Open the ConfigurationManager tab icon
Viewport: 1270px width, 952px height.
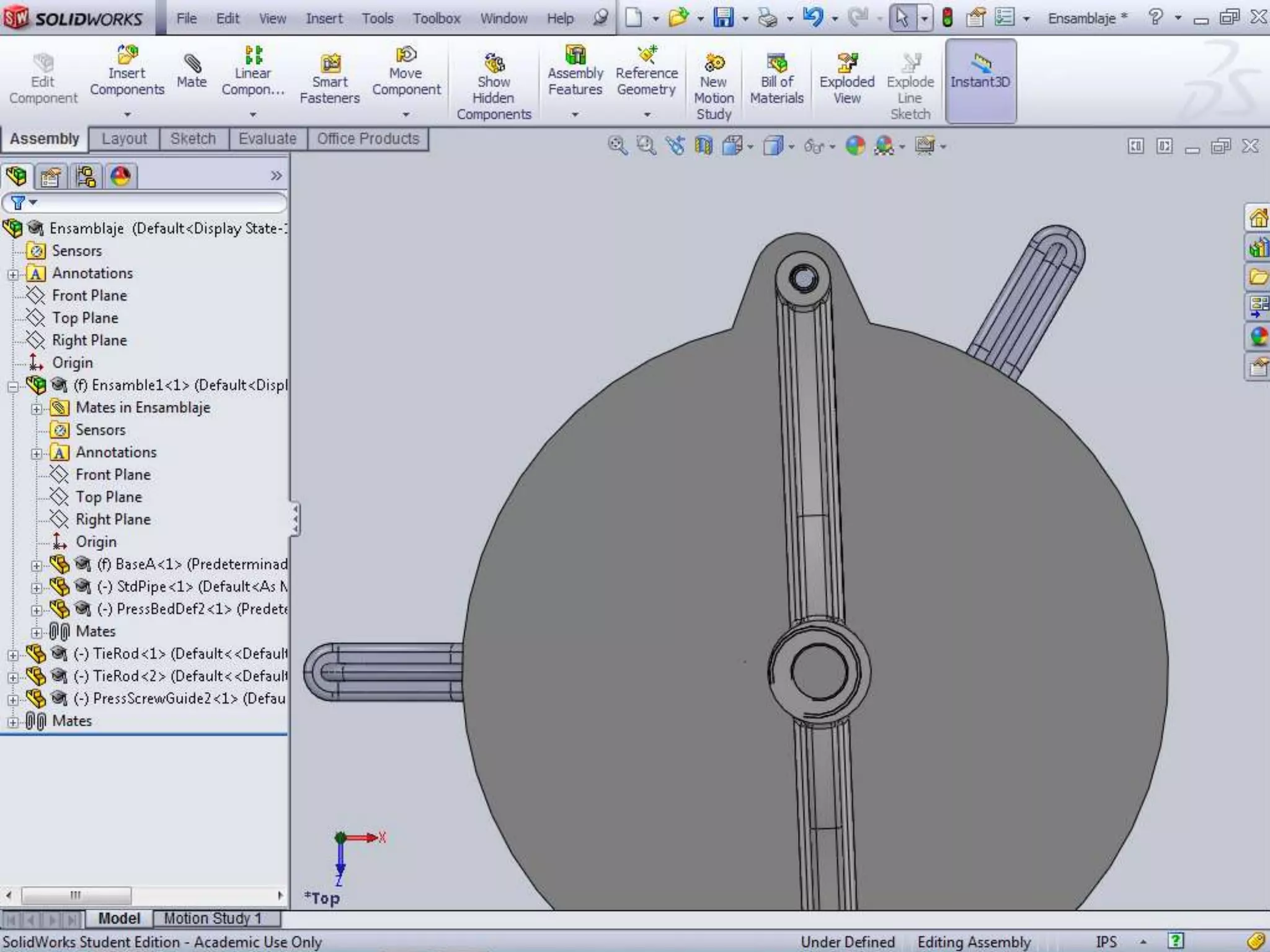click(x=86, y=177)
